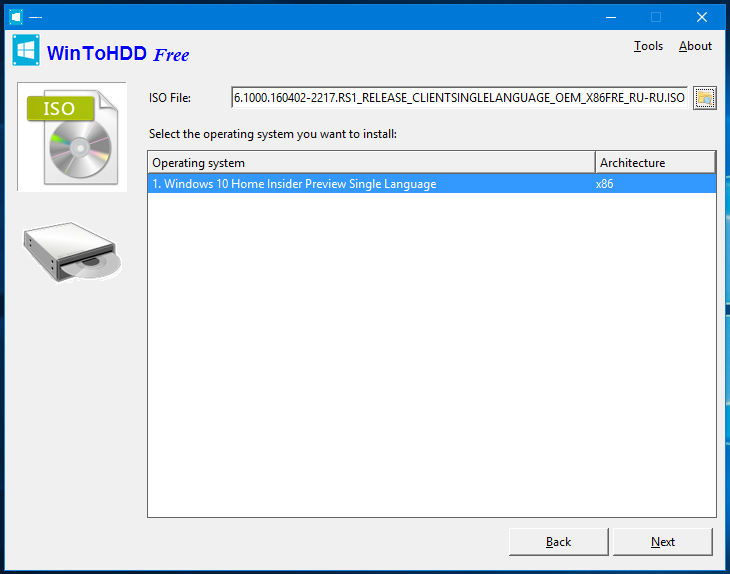Click the disabled maximize window button
Screen dimensions: 730x574
click(x=656, y=17)
